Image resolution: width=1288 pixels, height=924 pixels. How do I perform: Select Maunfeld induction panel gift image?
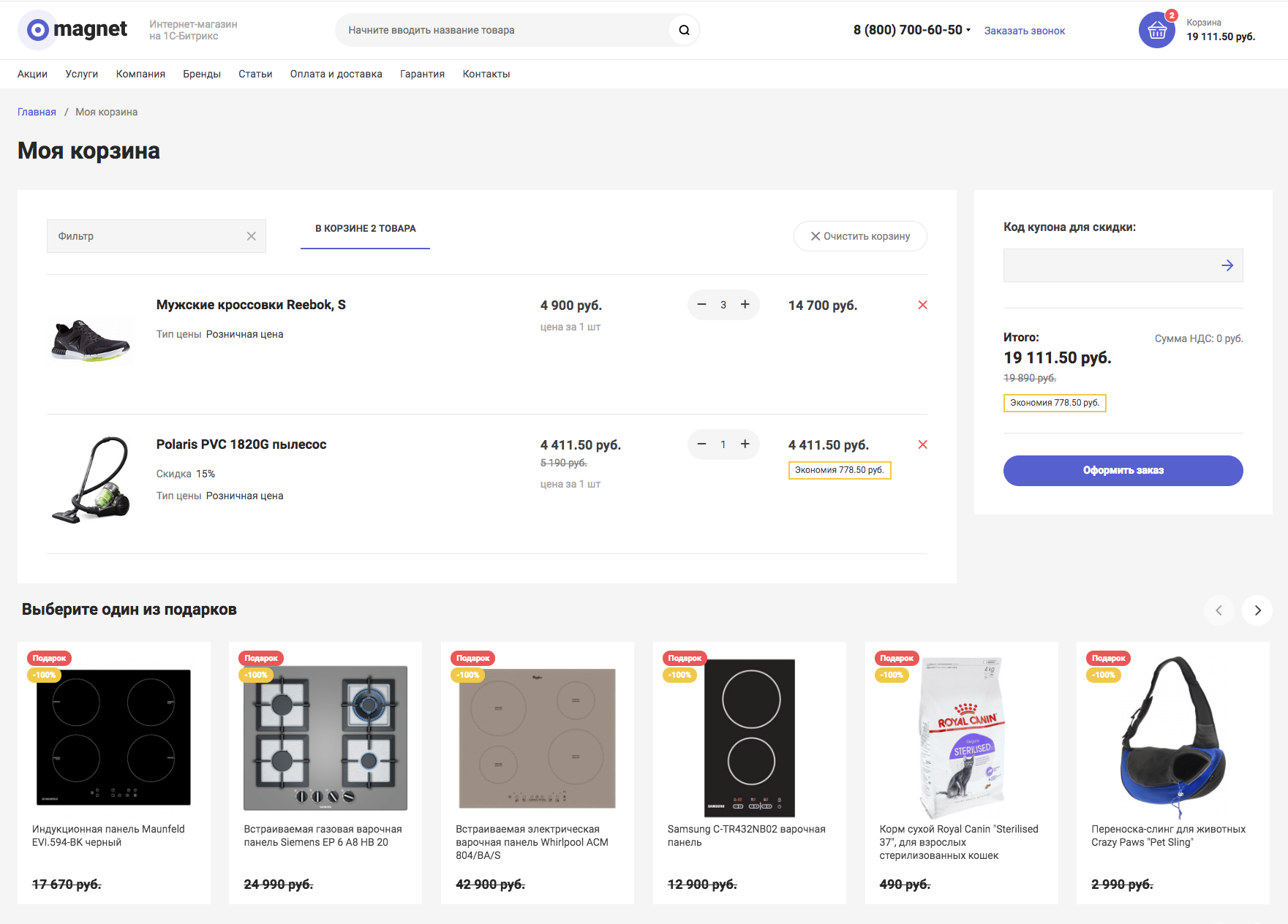(x=113, y=737)
